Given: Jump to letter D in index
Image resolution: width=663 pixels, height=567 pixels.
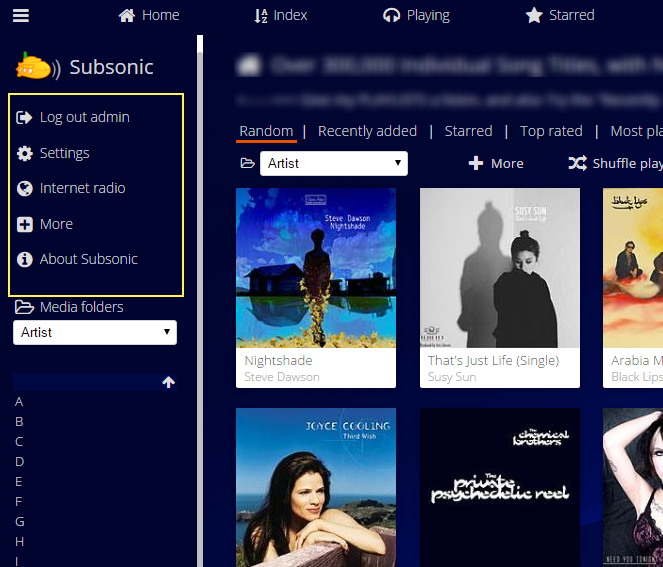Looking at the screenshot, I should [x=19, y=461].
